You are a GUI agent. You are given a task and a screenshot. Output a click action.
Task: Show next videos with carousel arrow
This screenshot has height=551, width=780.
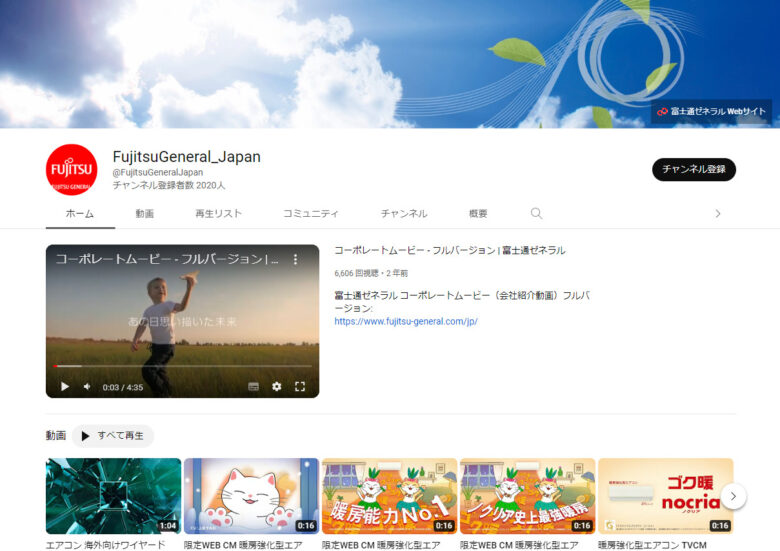(733, 496)
